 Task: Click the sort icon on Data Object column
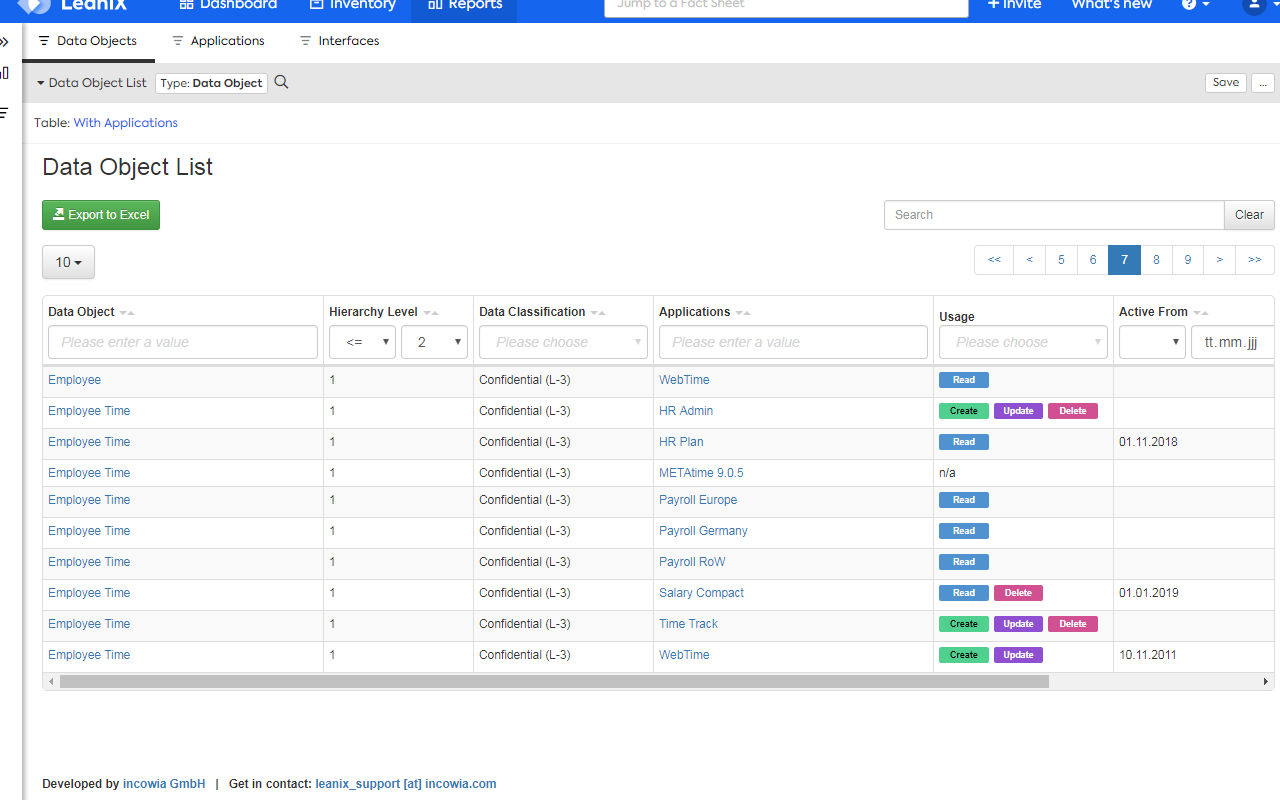(127, 313)
